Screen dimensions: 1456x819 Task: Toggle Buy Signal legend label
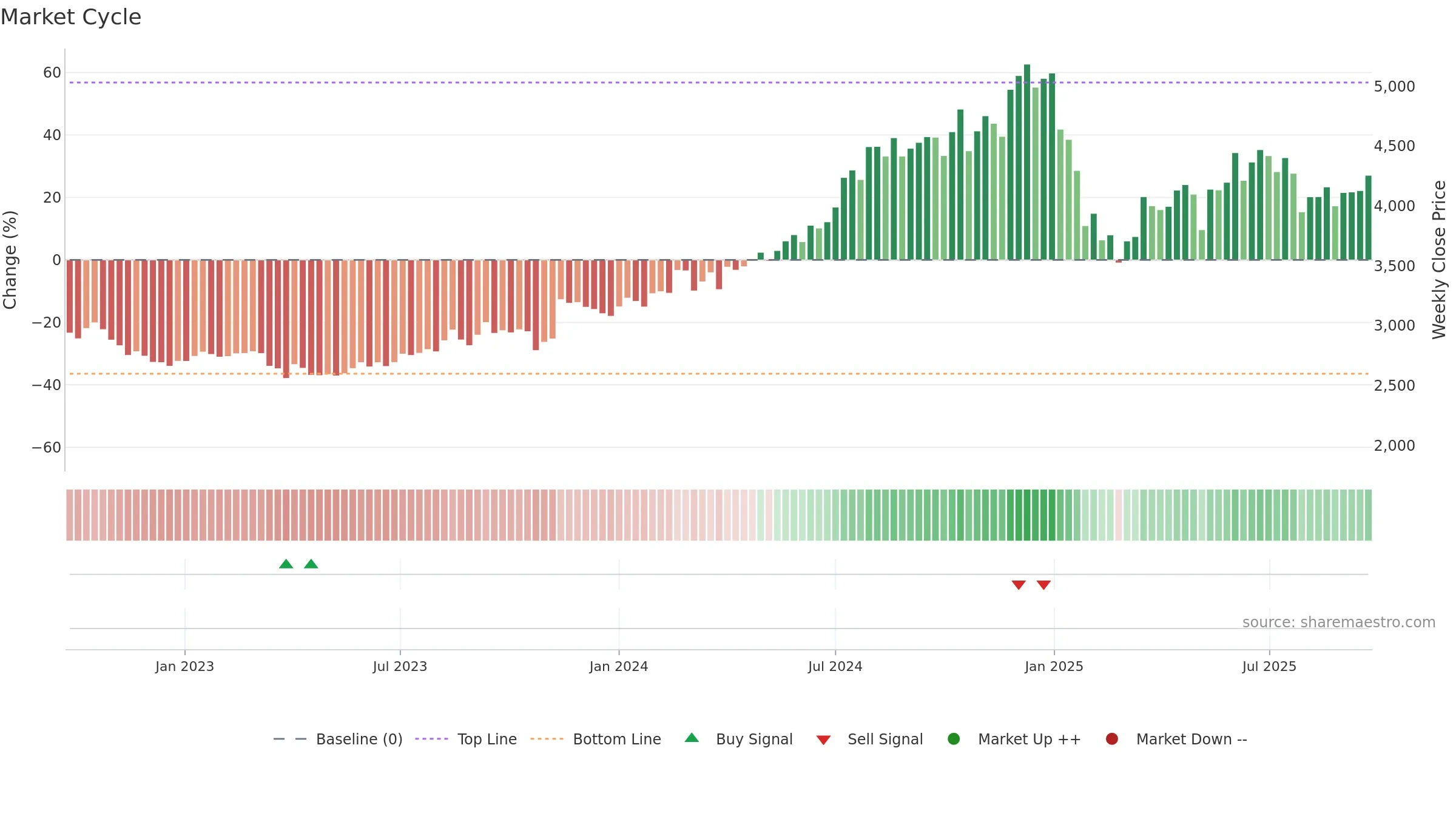[754, 739]
